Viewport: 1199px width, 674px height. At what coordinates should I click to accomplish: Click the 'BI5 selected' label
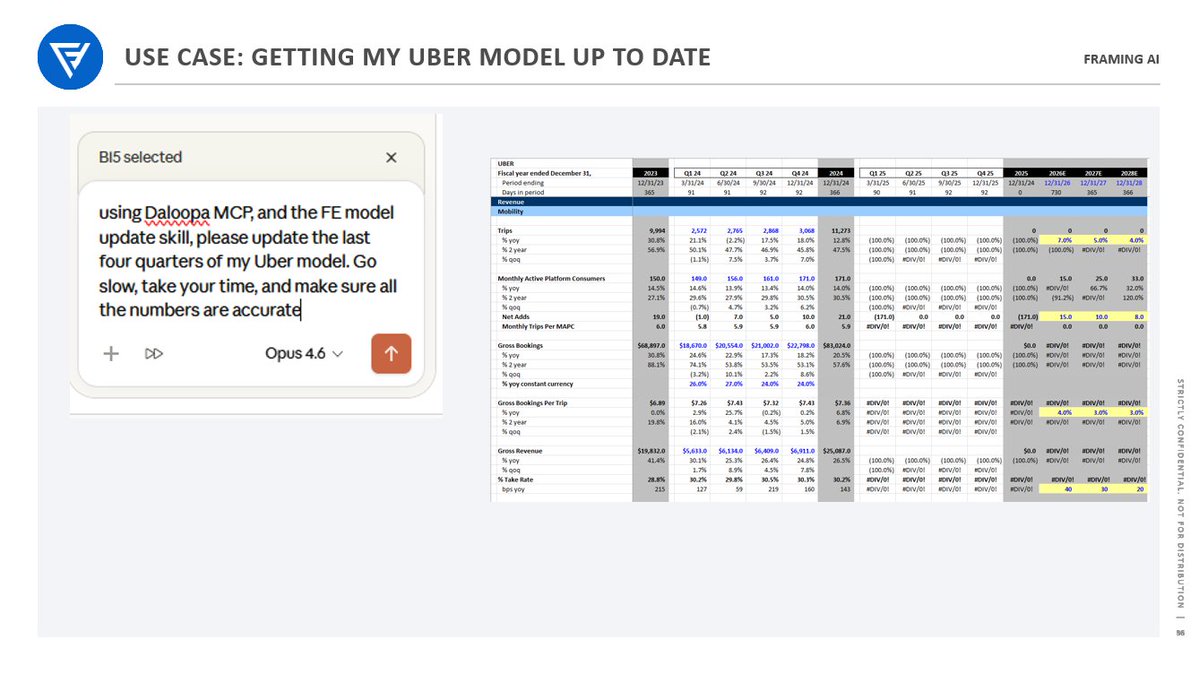[140, 158]
